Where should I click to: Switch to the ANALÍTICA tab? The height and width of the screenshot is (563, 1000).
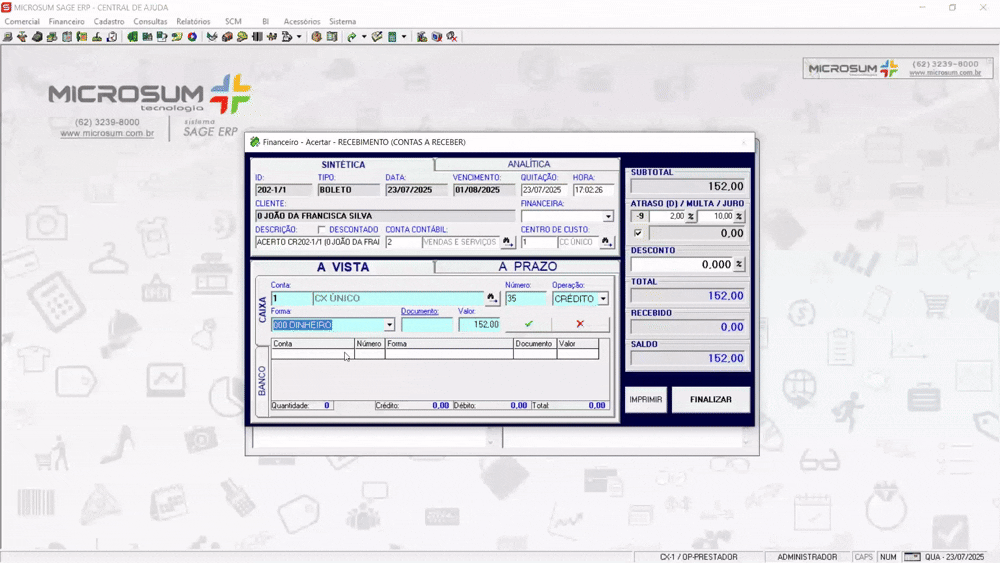click(528, 164)
